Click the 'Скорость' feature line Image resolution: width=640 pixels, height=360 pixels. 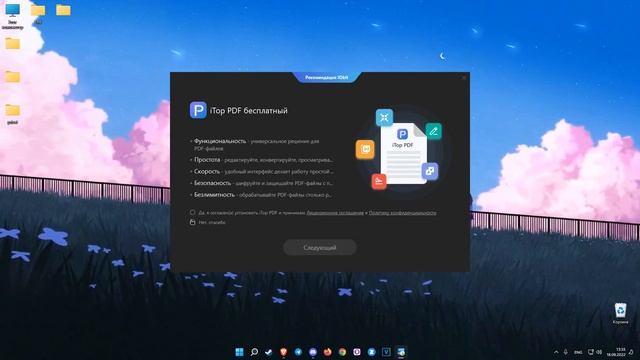[x=262, y=172]
